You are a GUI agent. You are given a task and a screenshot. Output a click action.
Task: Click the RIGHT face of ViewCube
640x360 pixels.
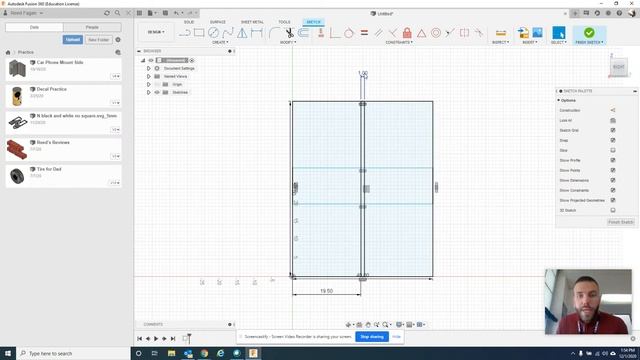click(619, 67)
